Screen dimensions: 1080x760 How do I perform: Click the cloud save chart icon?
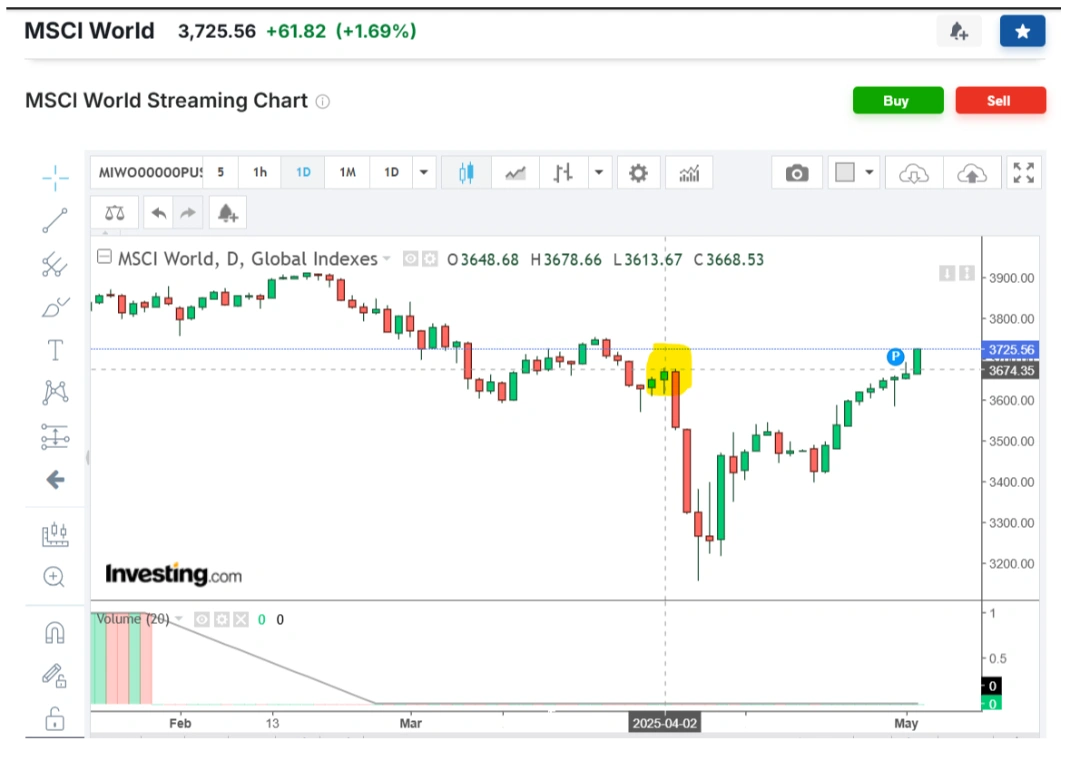[x=971, y=173]
